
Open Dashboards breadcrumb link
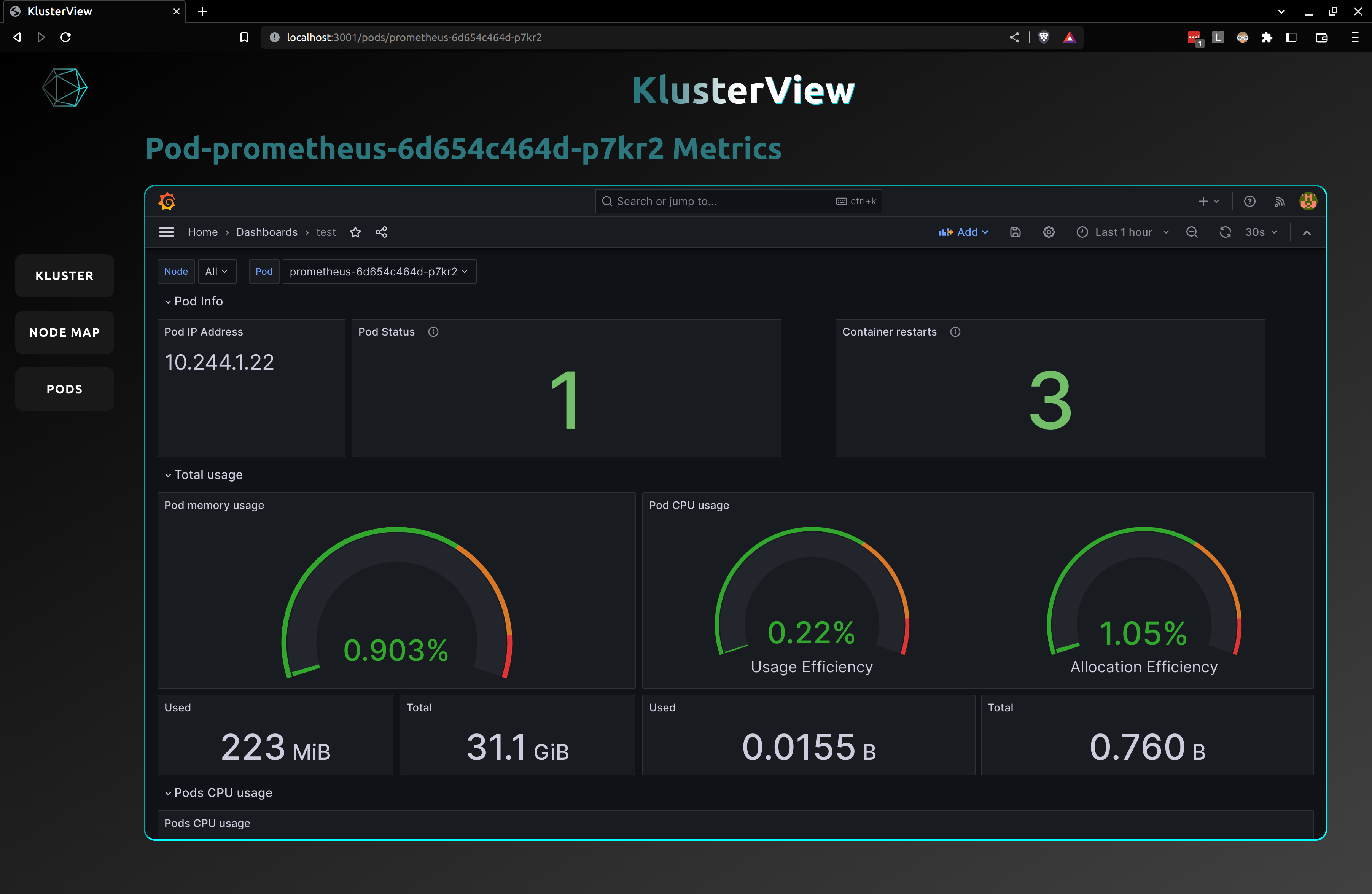[x=267, y=232]
